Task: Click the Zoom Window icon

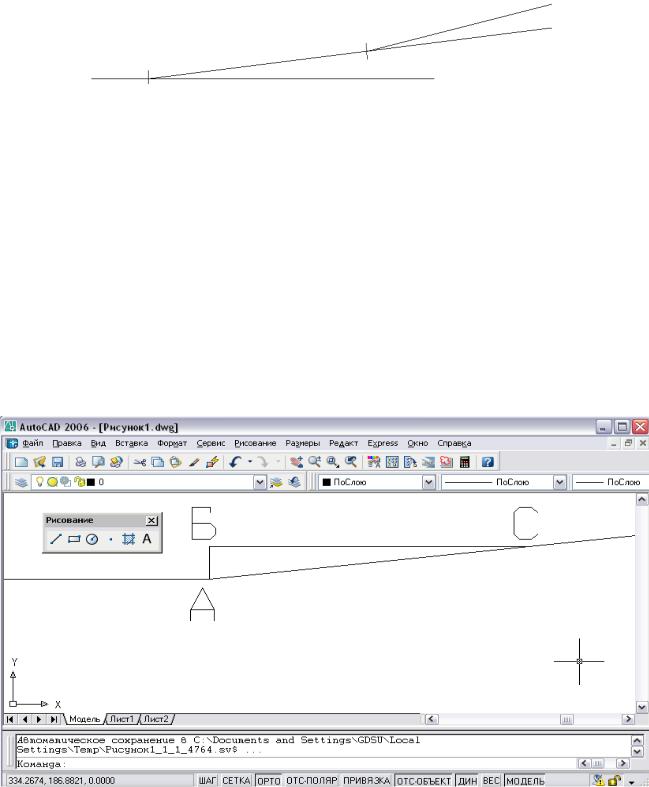Action: [x=332, y=462]
